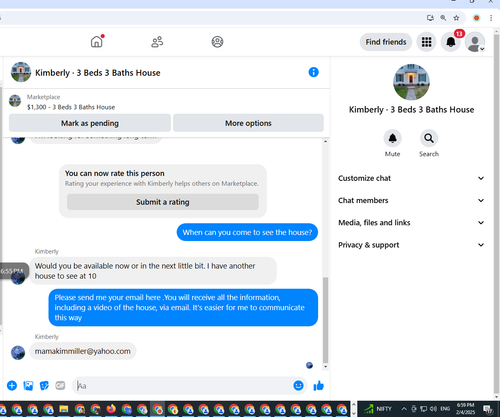The height and width of the screenshot is (417, 500).
Task: Attach a photo using the image icon
Action: (28, 386)
